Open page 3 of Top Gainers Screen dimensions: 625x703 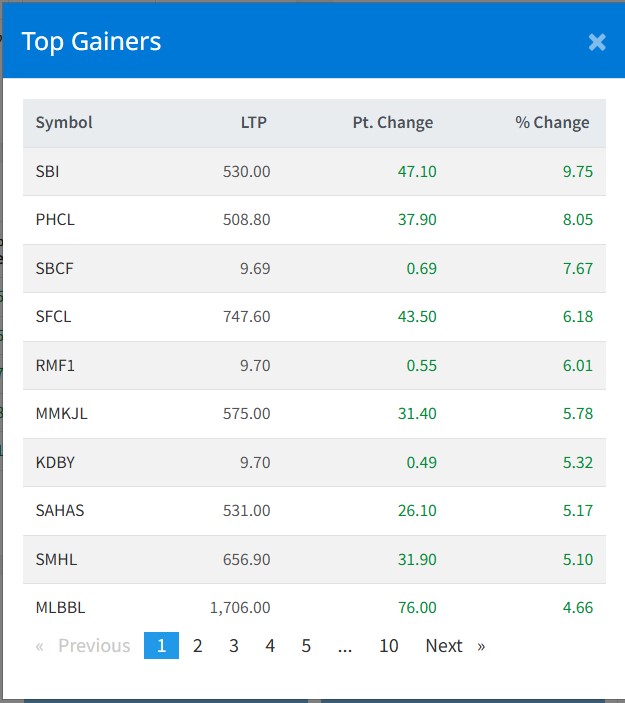[234, 646]
